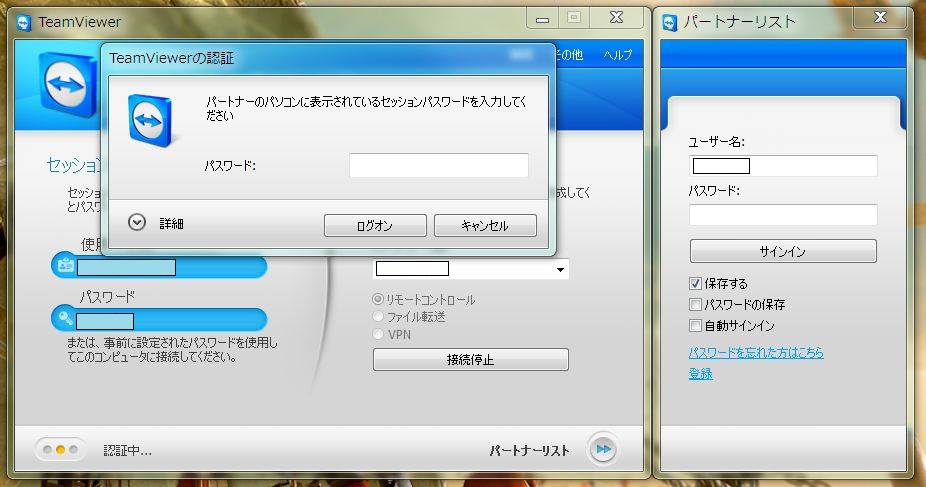Click your ID field in the main window

click(159, 267)
